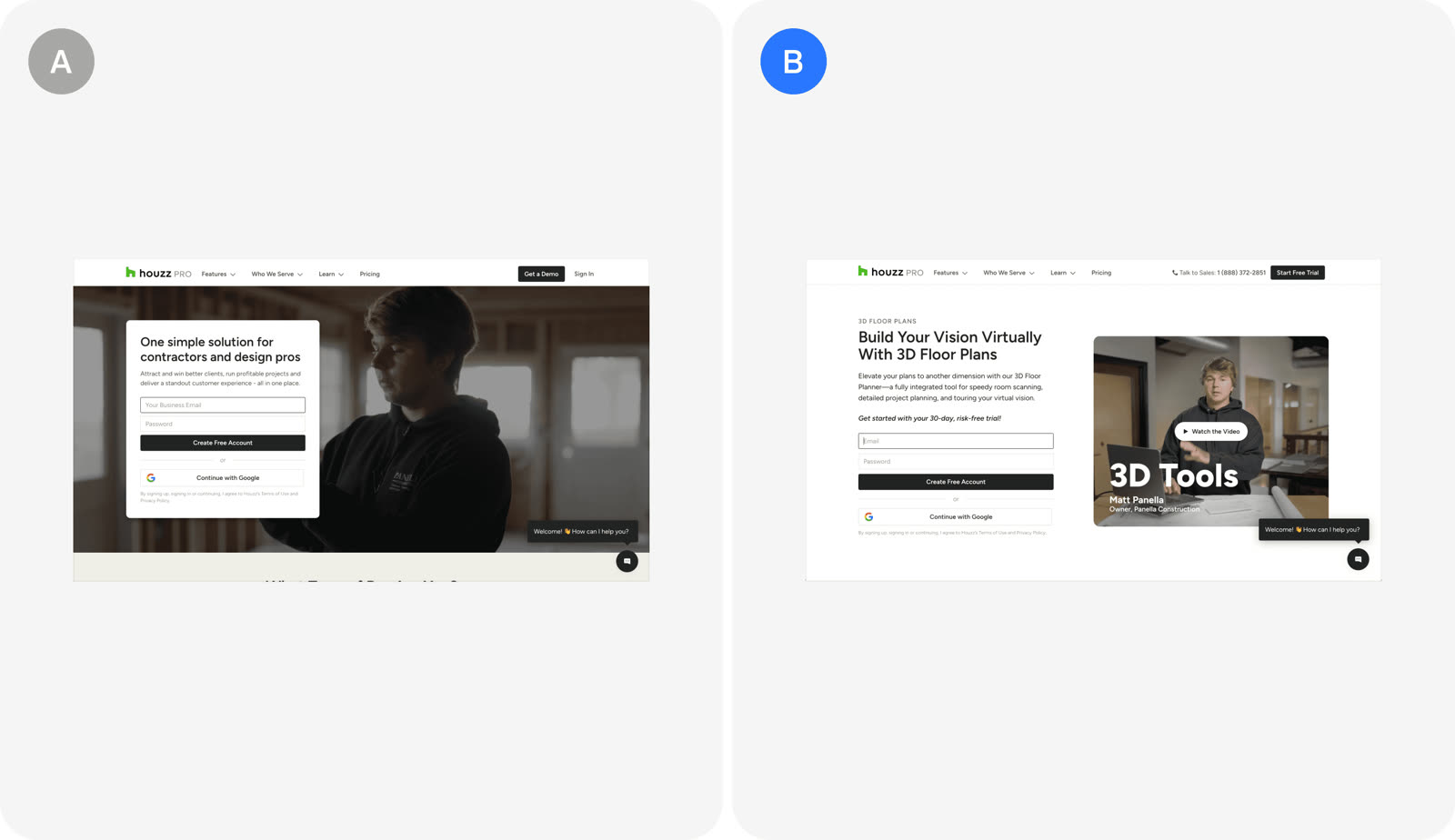The width and height of the screenshot is (1455, 840).
Task: Click heading 'One simple solution for contractors'
Action: [x=220, y=349]
